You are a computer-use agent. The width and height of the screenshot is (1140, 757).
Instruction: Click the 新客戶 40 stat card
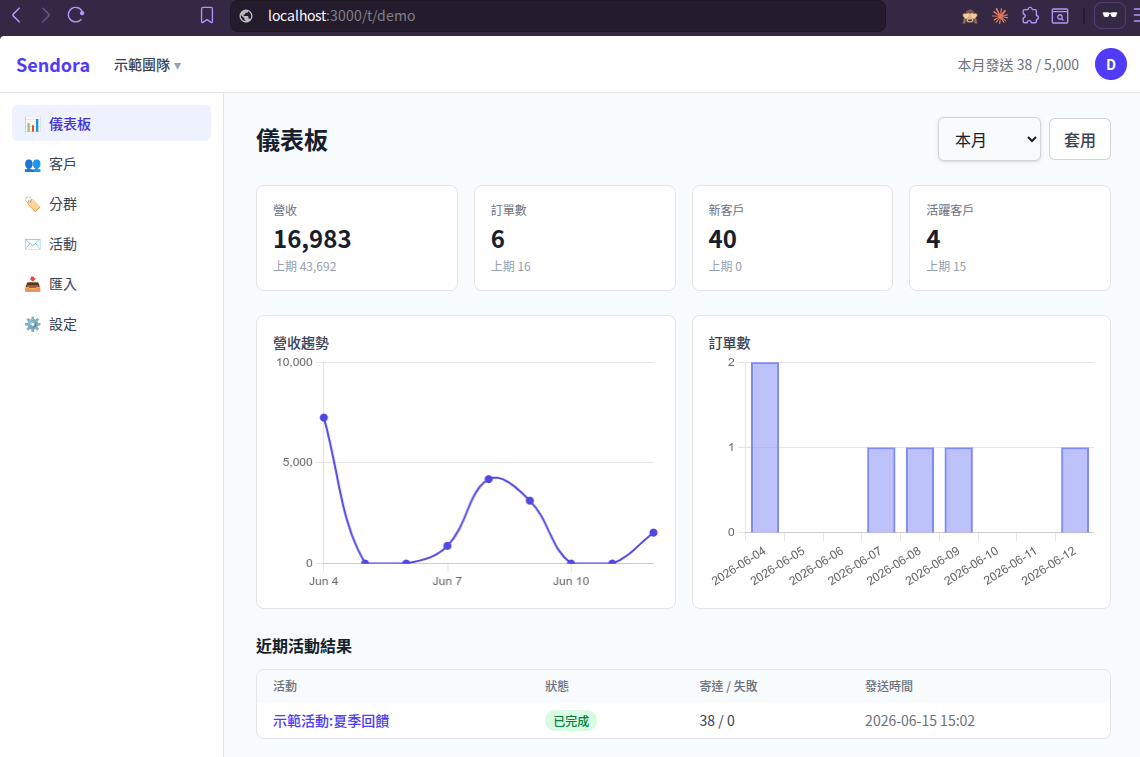(x=792, y=238)
